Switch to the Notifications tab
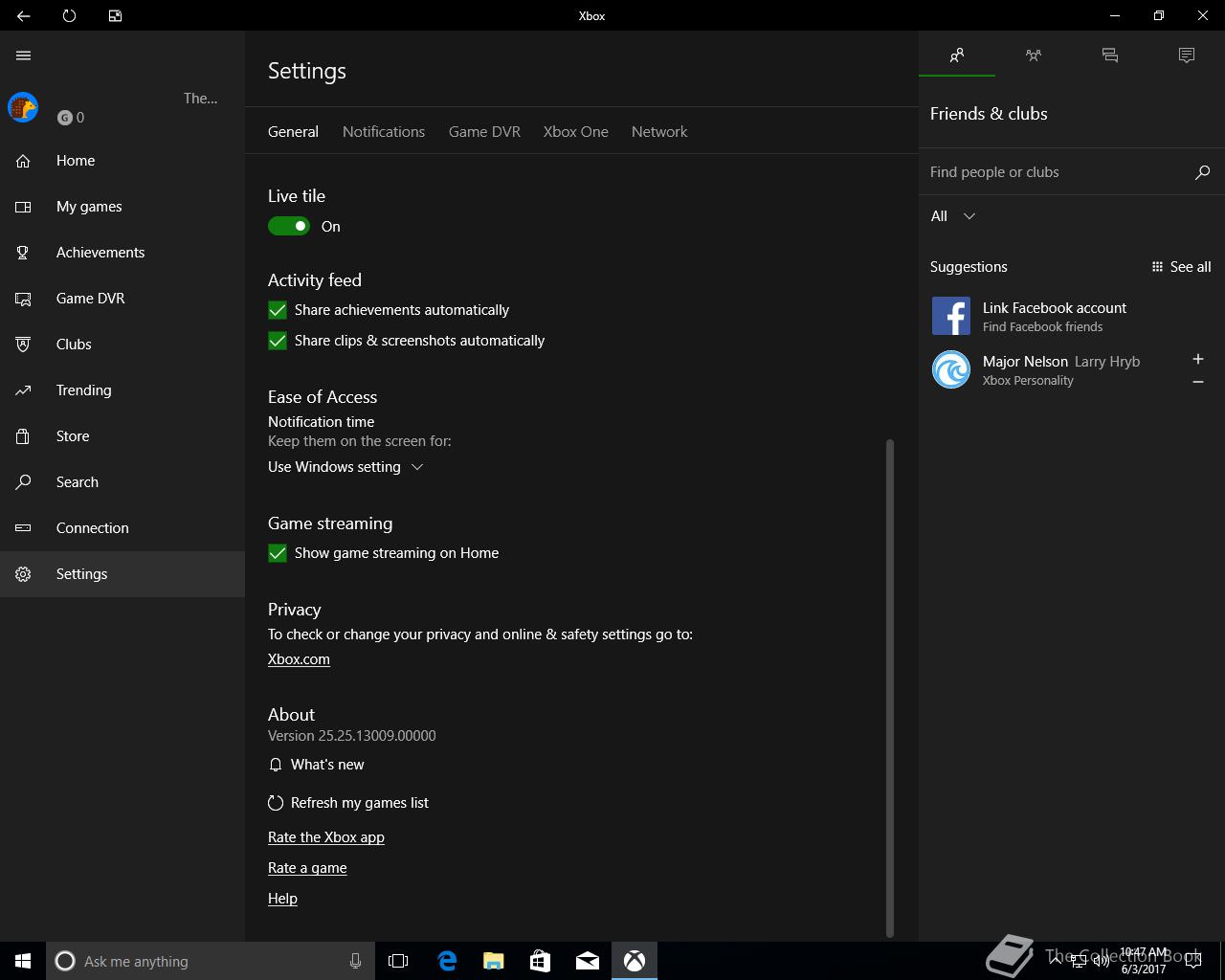The image size is (1225, 980). coord(384,132)
